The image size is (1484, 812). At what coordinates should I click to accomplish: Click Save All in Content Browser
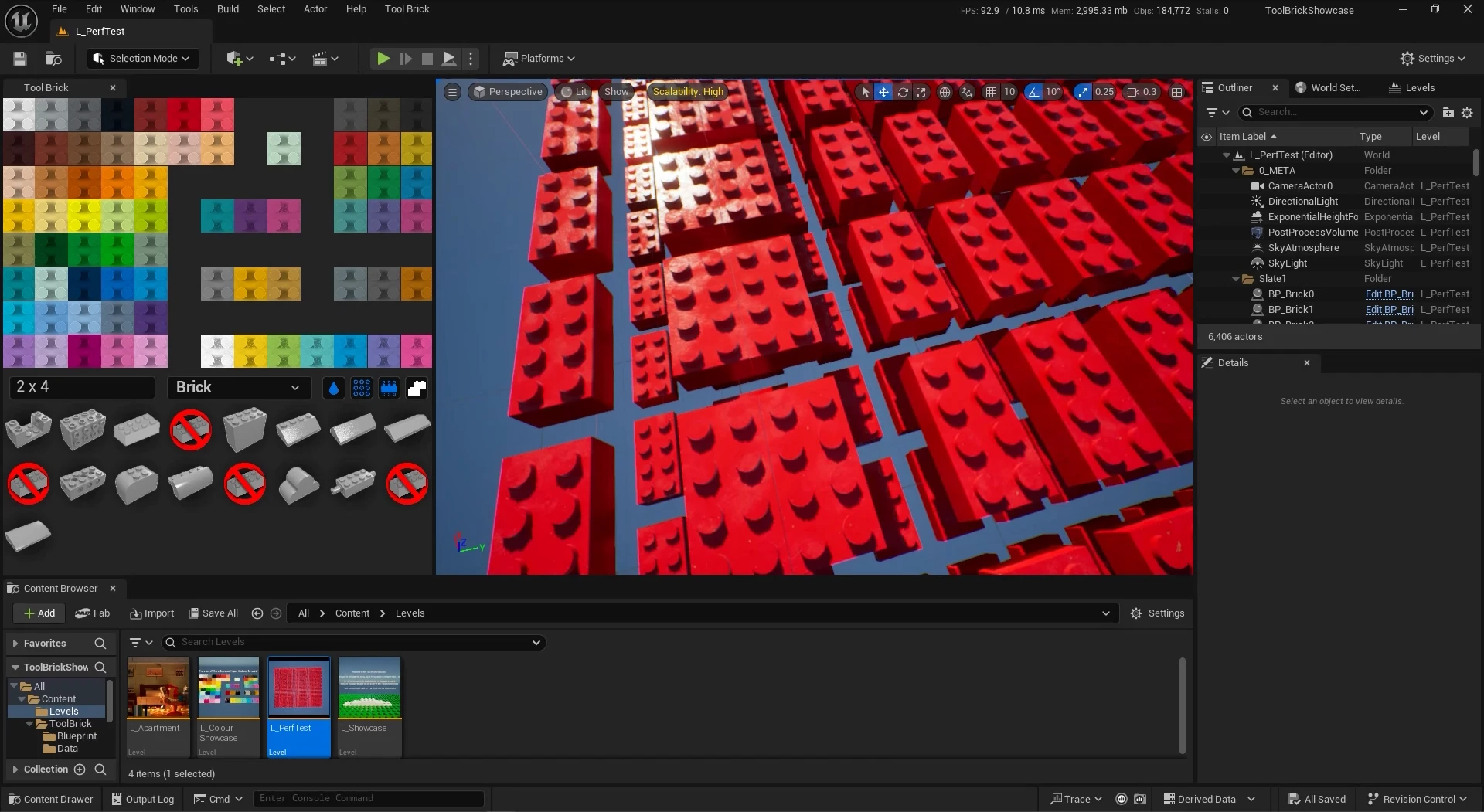click(213, 613)
